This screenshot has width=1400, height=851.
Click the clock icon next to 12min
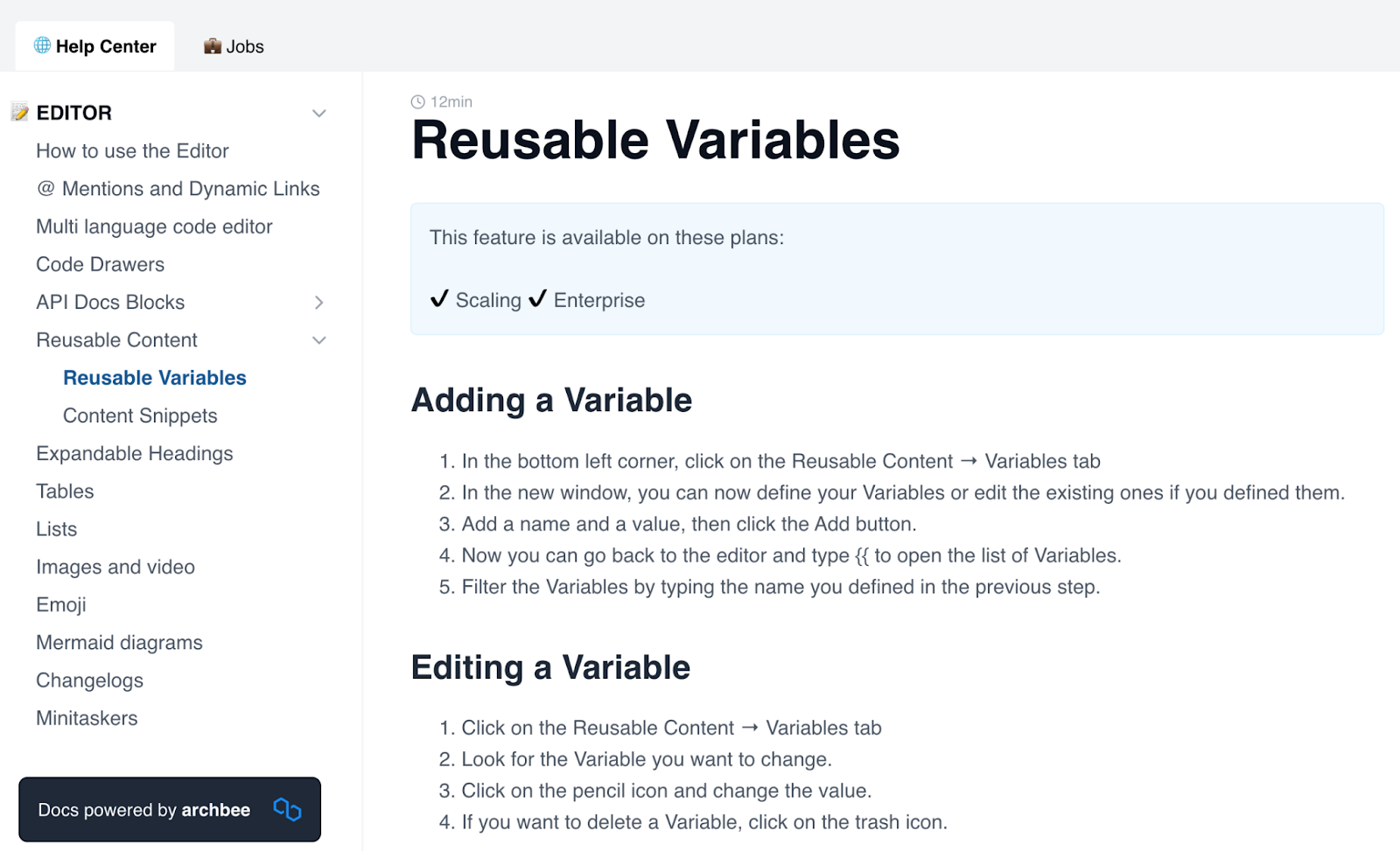point(417,101)
